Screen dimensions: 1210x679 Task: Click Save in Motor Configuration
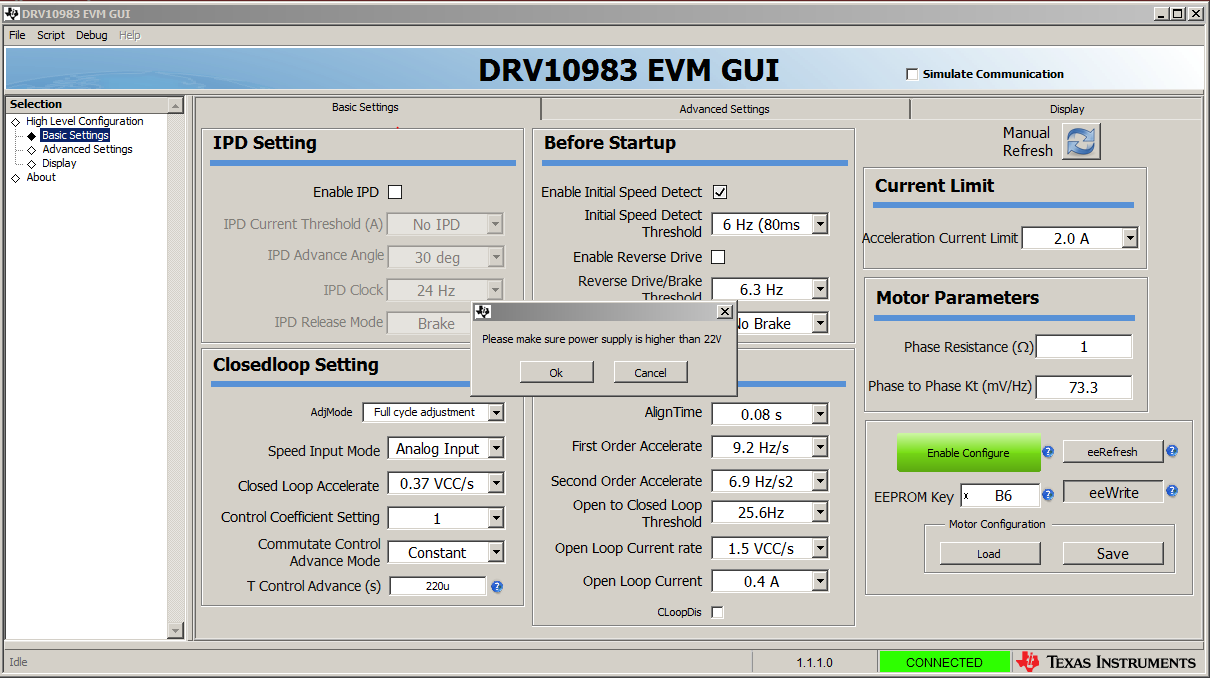pyautogui.click(x=1113, y=553)
